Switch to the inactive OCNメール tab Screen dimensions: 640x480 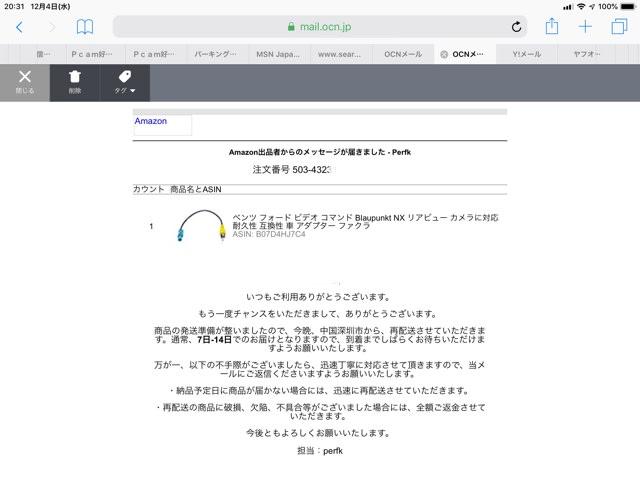(403, 54)
